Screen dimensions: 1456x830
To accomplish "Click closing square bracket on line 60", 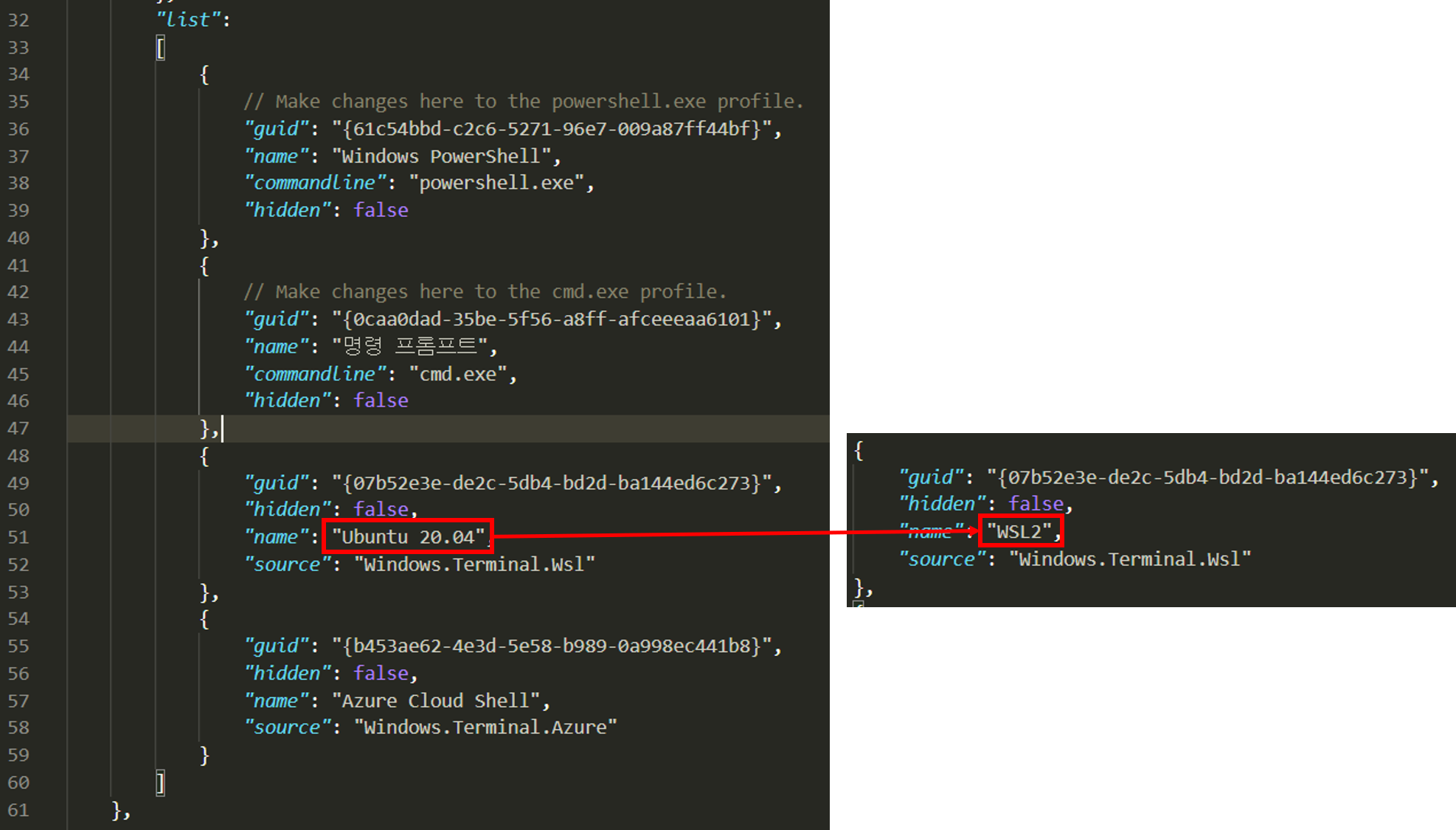I will point(161,783).
